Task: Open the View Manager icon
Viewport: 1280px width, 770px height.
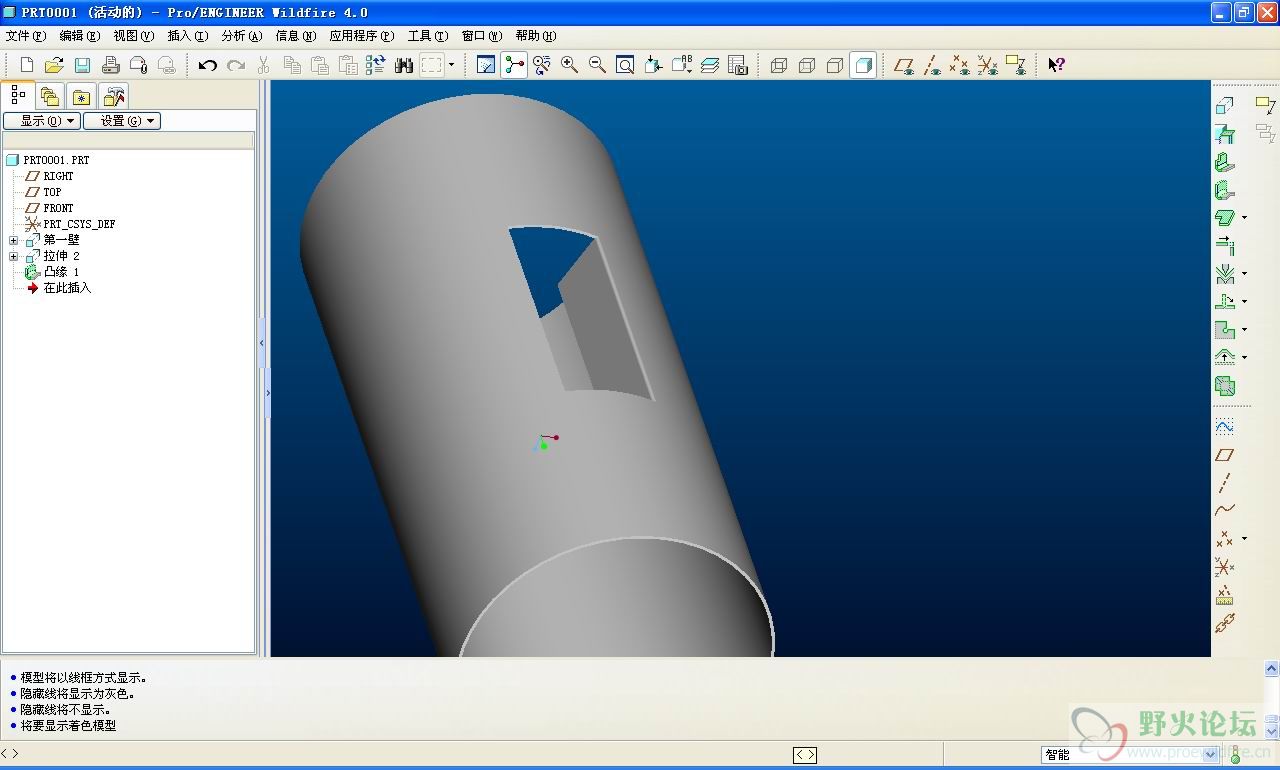Action: [x=738, y=65]
